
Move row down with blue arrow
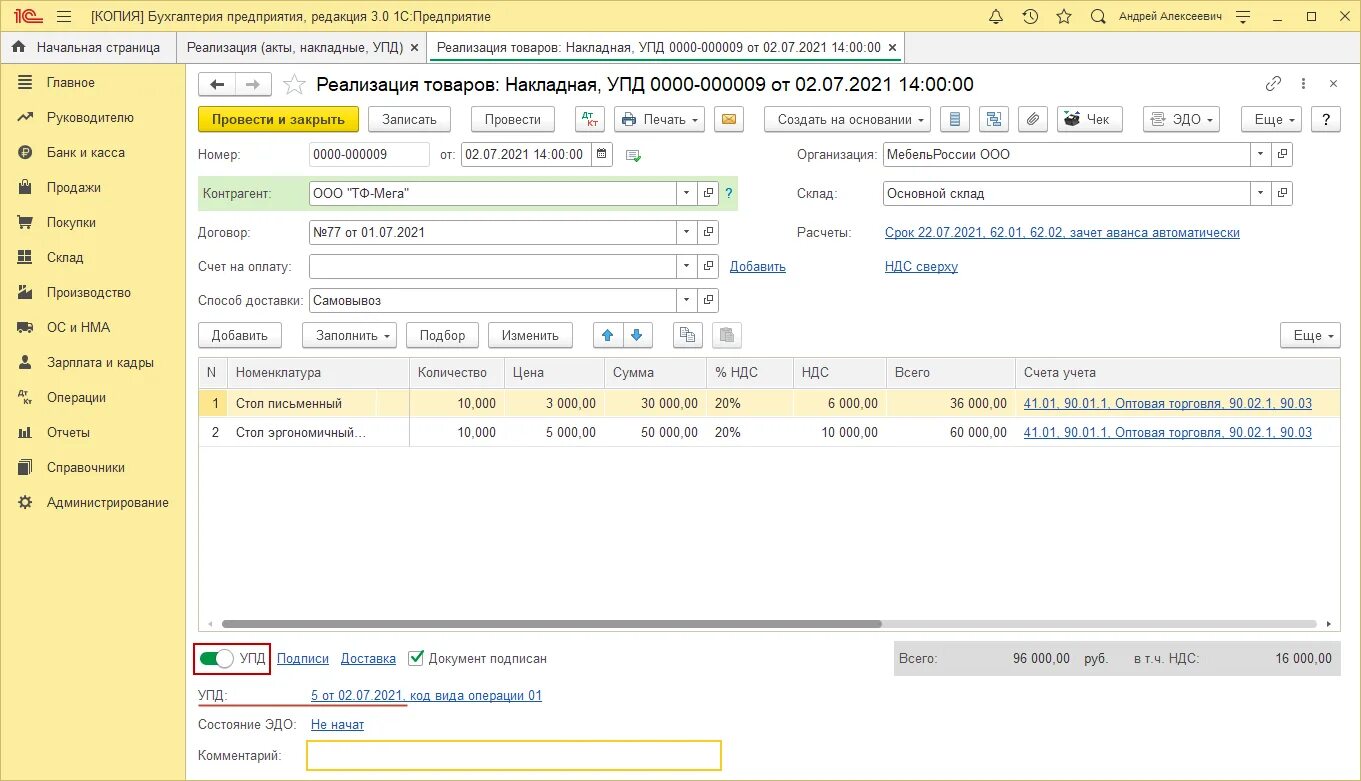click(x=638, y=335)
